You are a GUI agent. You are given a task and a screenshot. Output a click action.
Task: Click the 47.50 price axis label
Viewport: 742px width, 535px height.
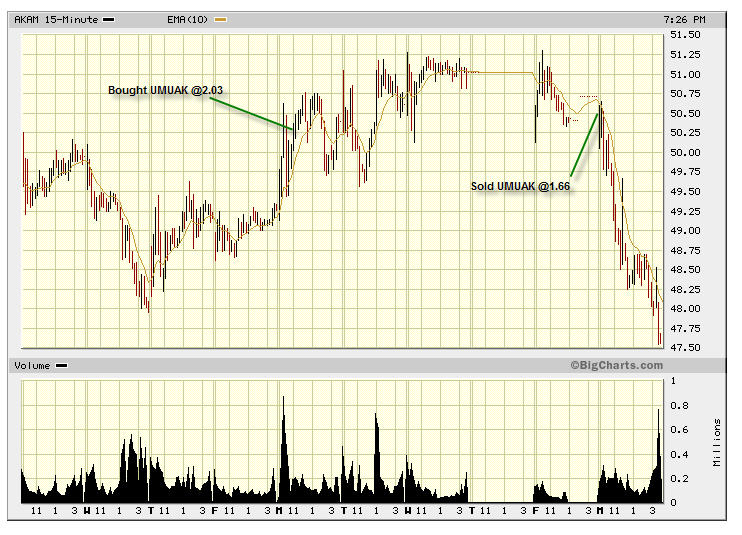(x=685, y=348)
